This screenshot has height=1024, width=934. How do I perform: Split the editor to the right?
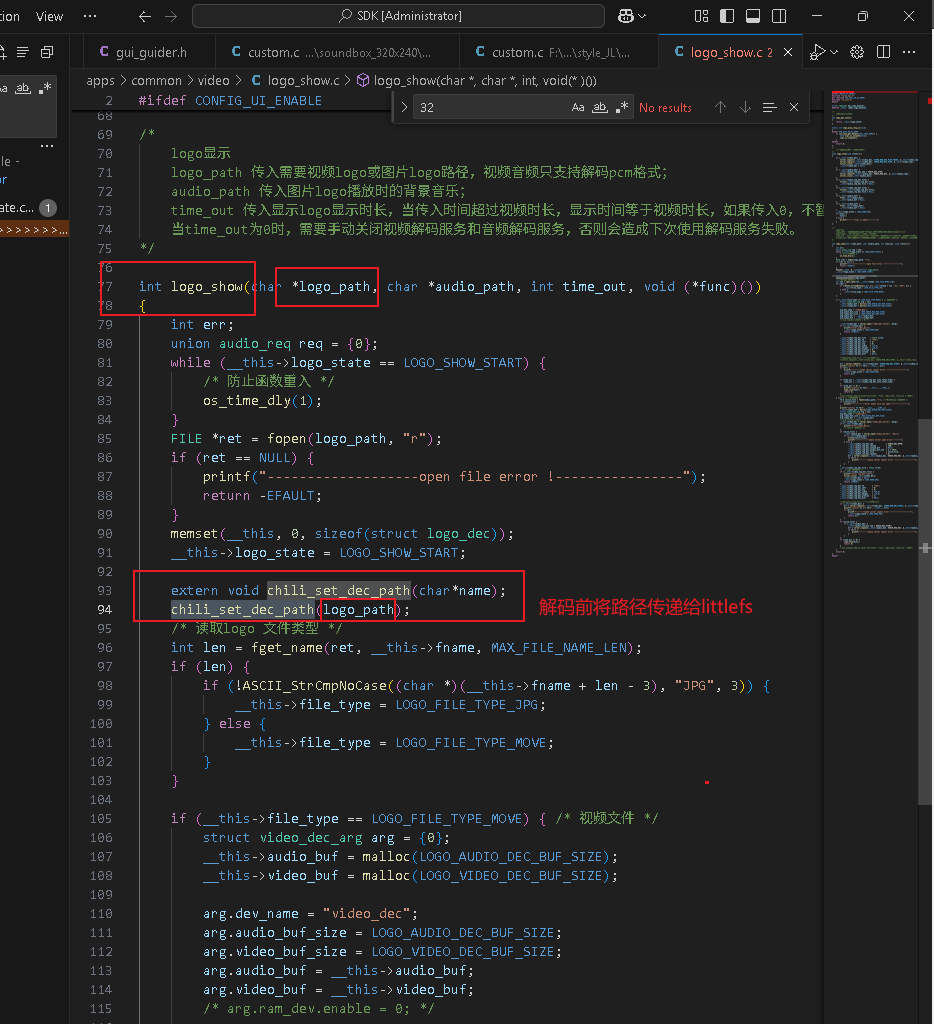(883, 52)
